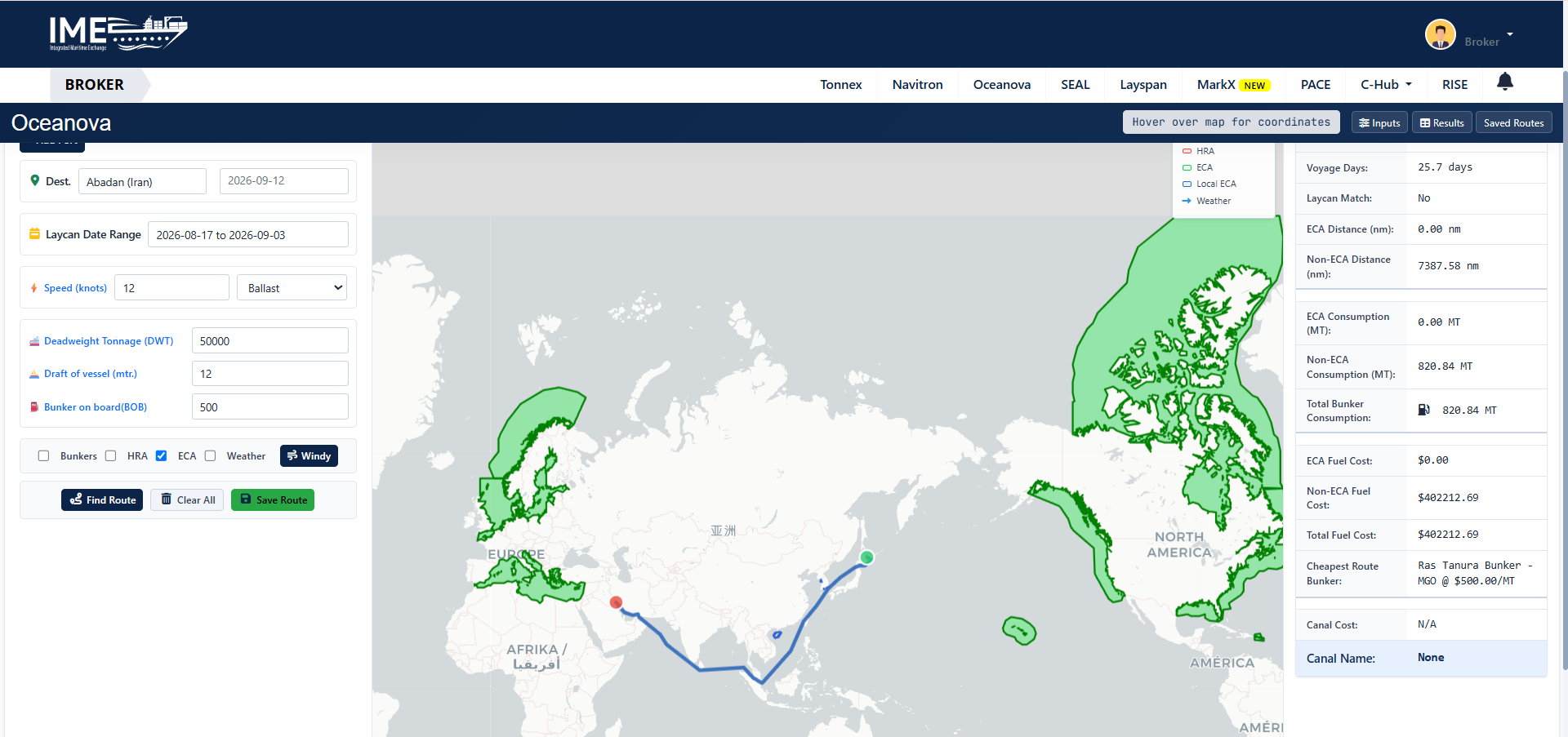The width and height of the screenshot is (1568, 737).
Task: Click the Dest. port field Abadan (Iran)
Action: pyautogui.click(x=142, y=181)
